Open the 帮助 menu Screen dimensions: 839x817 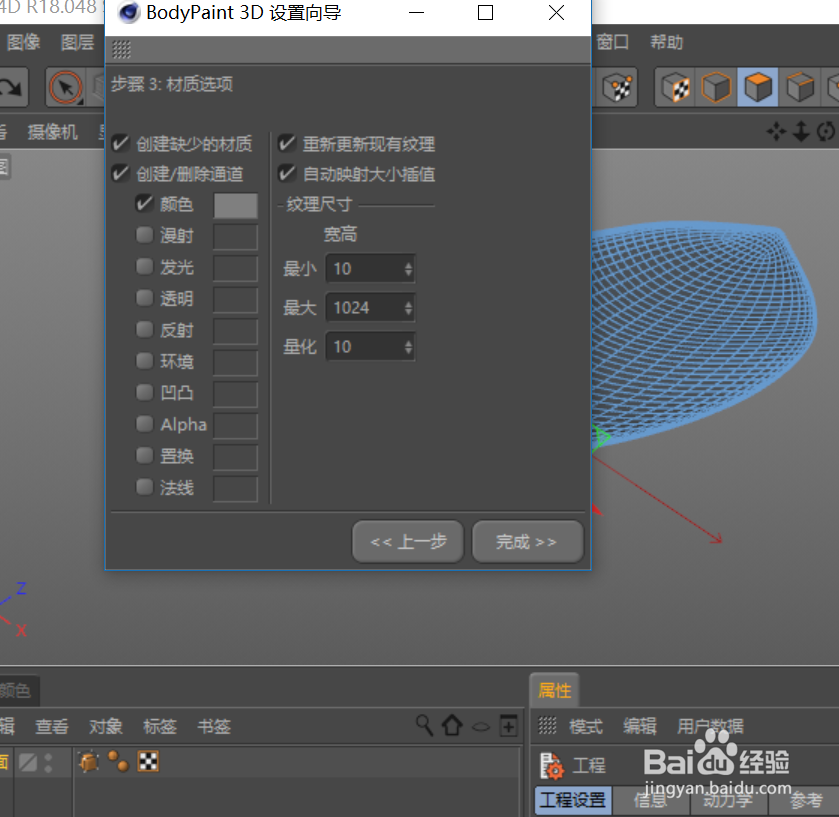click(x=666, y=42)
